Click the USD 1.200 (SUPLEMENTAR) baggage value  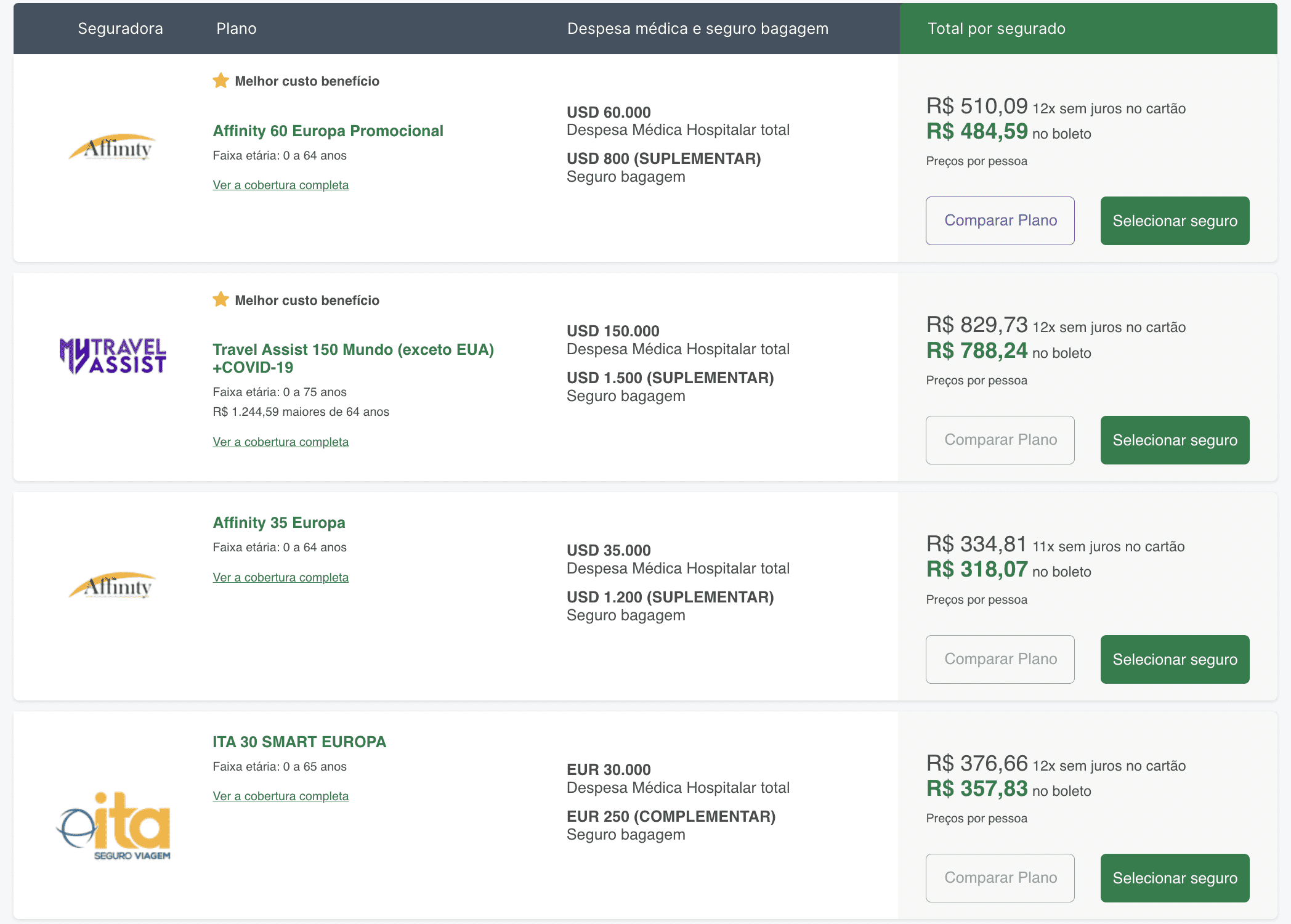[670, 597]
